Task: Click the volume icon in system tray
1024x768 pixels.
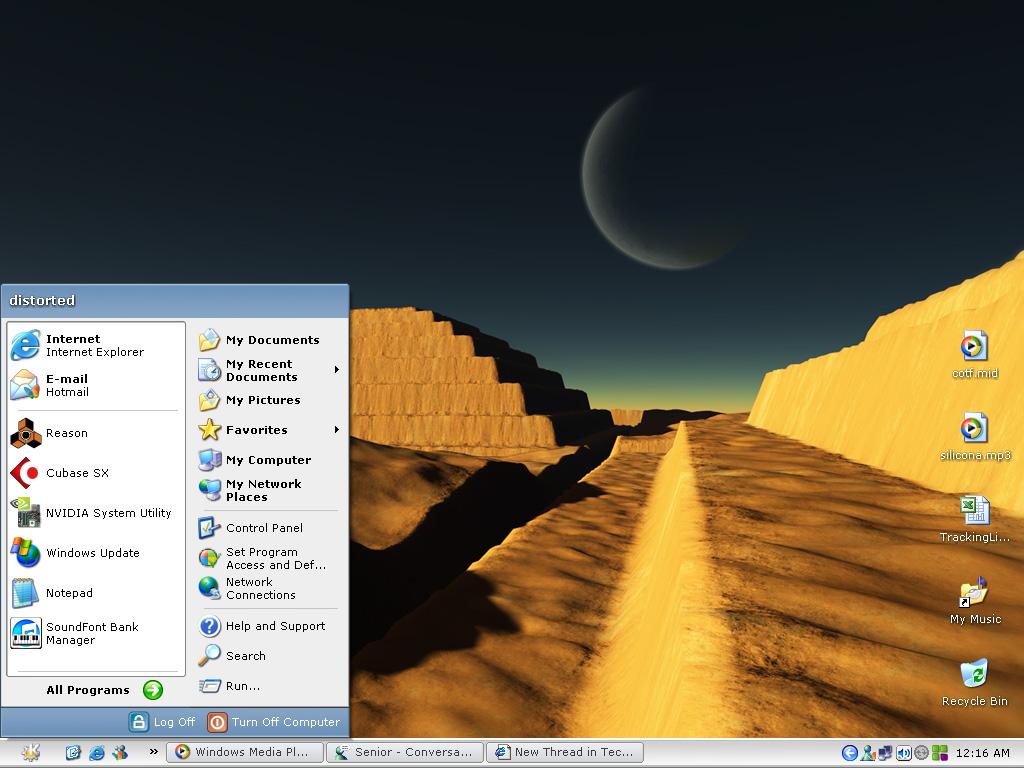Action: click(x=904, y=753)
